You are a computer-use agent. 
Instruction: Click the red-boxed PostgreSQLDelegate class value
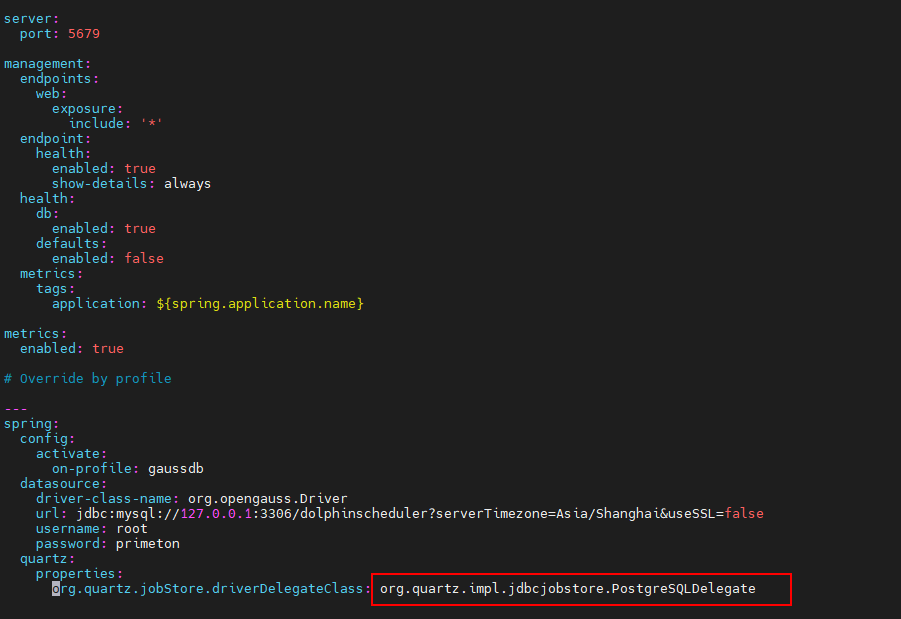click(x=567, y=589)
